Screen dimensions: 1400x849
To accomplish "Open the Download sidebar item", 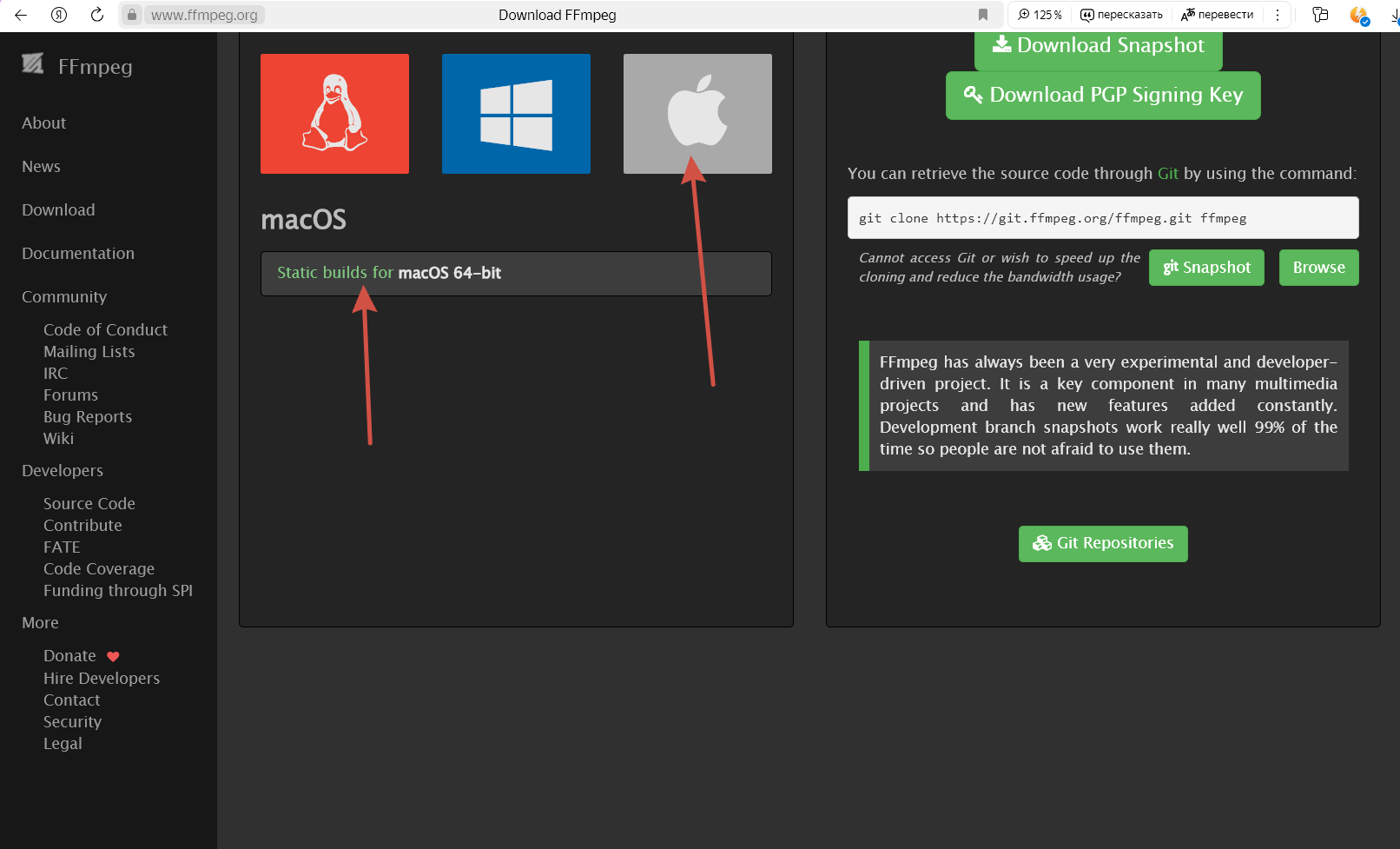I will pos(58,210).
